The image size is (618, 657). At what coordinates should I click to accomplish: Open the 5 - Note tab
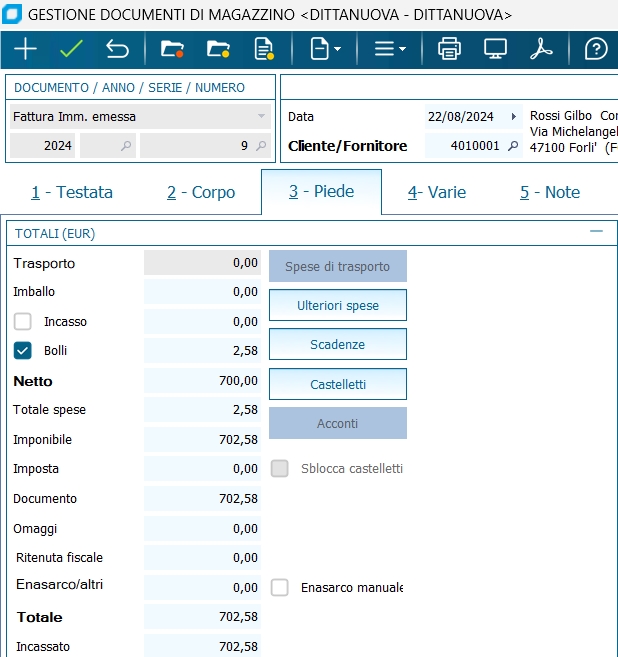pyautogui.click(x=550, y=192)
